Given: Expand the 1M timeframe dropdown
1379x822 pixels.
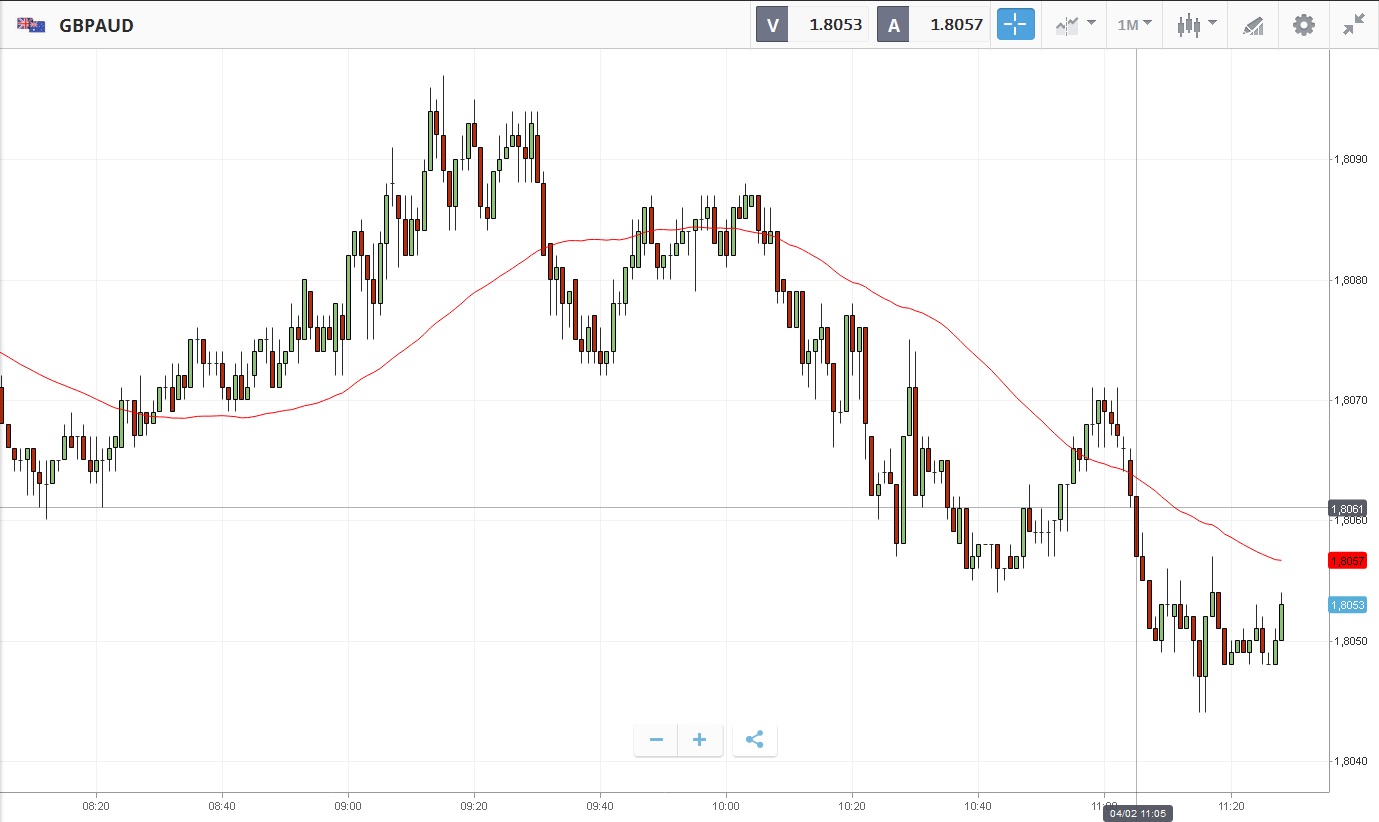Looking at the screenshot, I should point(1134,25).
